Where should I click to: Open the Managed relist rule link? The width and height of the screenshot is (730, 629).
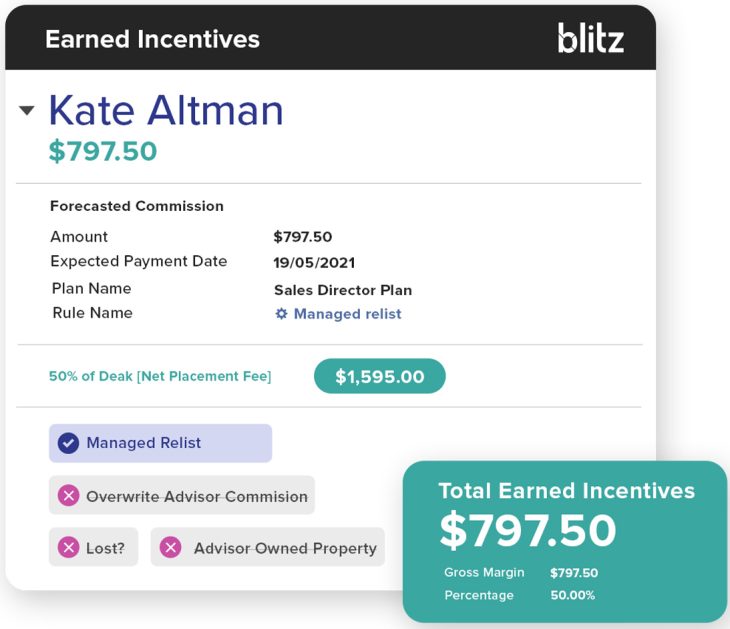347,314
